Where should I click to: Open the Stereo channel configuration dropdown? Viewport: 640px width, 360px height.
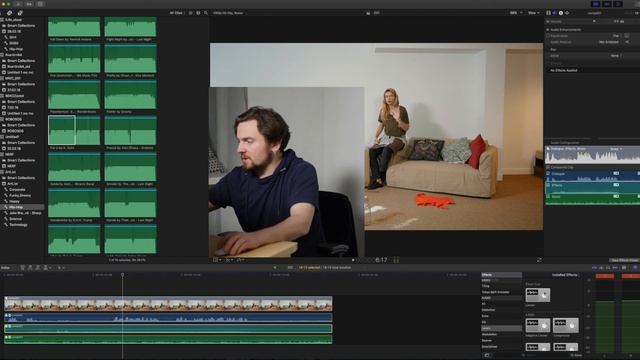(x=616, y=149)
